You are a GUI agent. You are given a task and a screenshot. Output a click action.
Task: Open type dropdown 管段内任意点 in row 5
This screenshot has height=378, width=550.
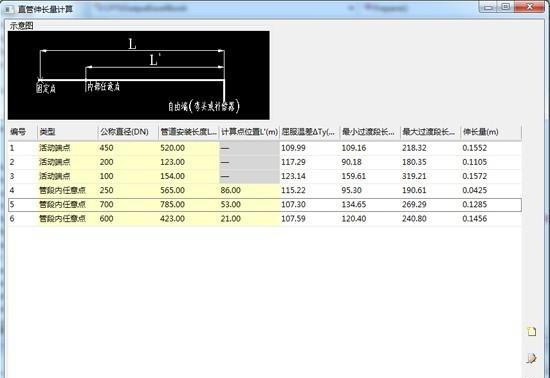(x=67, y=204)
